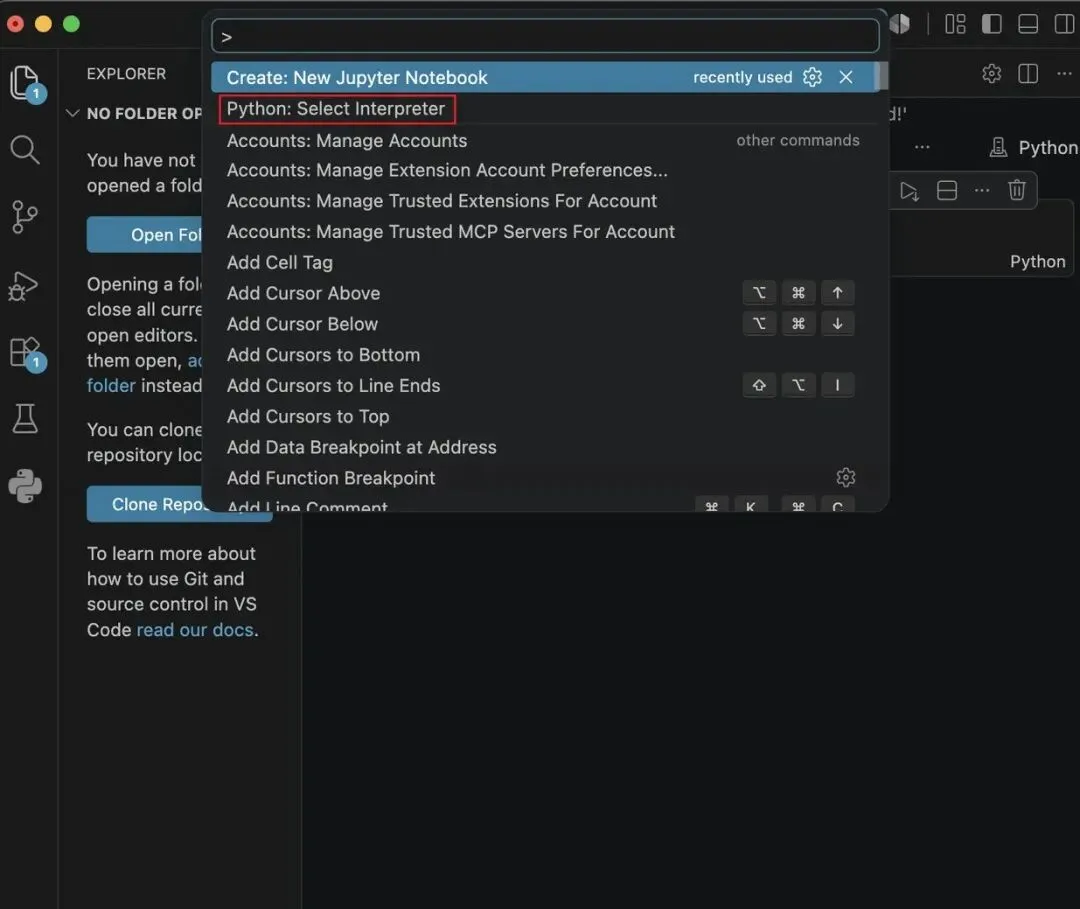Viewport: 1080px width, 909px height.
Task: Remove Create: New Jupyter Notebook from recently used
Action: click(846, 77)
